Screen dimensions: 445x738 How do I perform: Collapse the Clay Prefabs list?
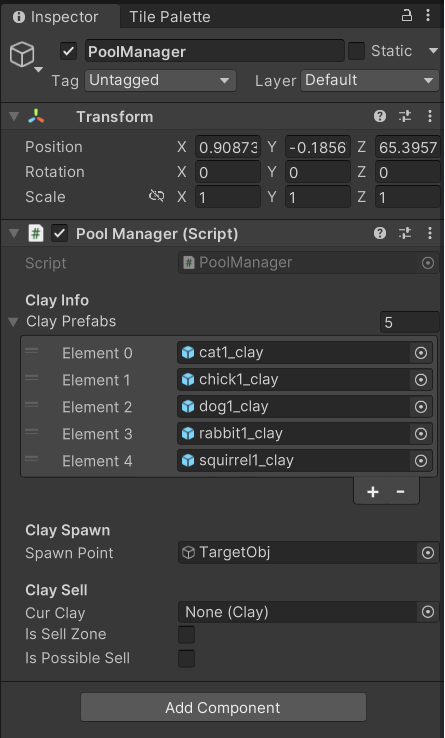pos(13,322)
